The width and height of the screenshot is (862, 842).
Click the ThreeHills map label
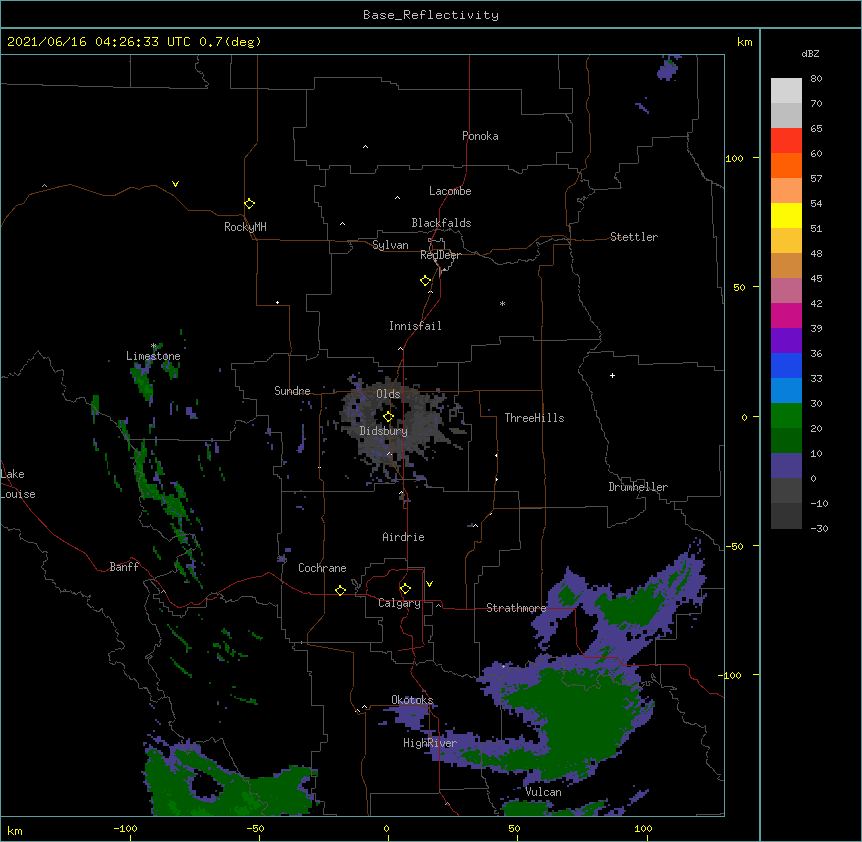click(x=534, y=418)
